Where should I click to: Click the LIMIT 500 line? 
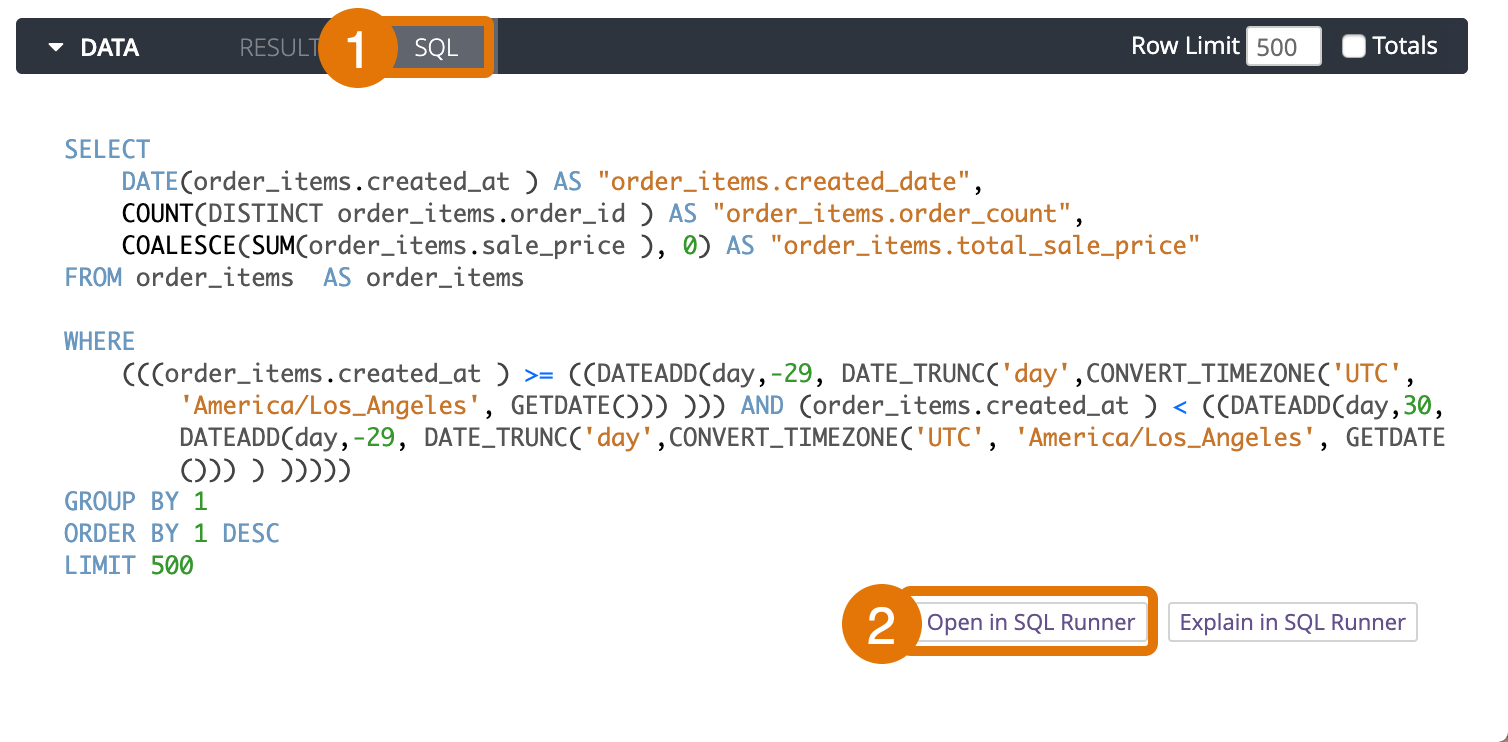(129, 566)
